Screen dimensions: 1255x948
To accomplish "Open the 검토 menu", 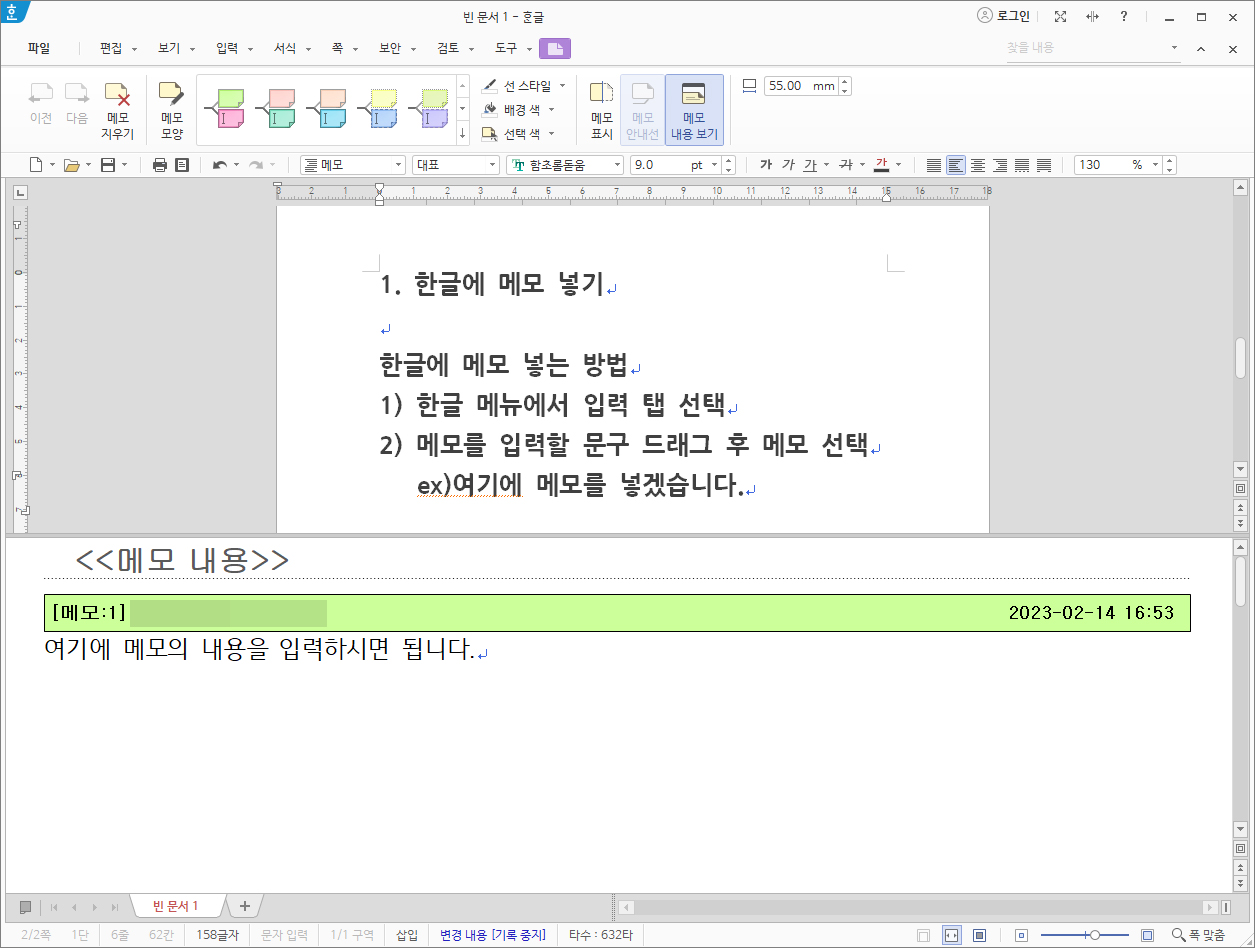I will pyautogui.click(x=448, y=48).
